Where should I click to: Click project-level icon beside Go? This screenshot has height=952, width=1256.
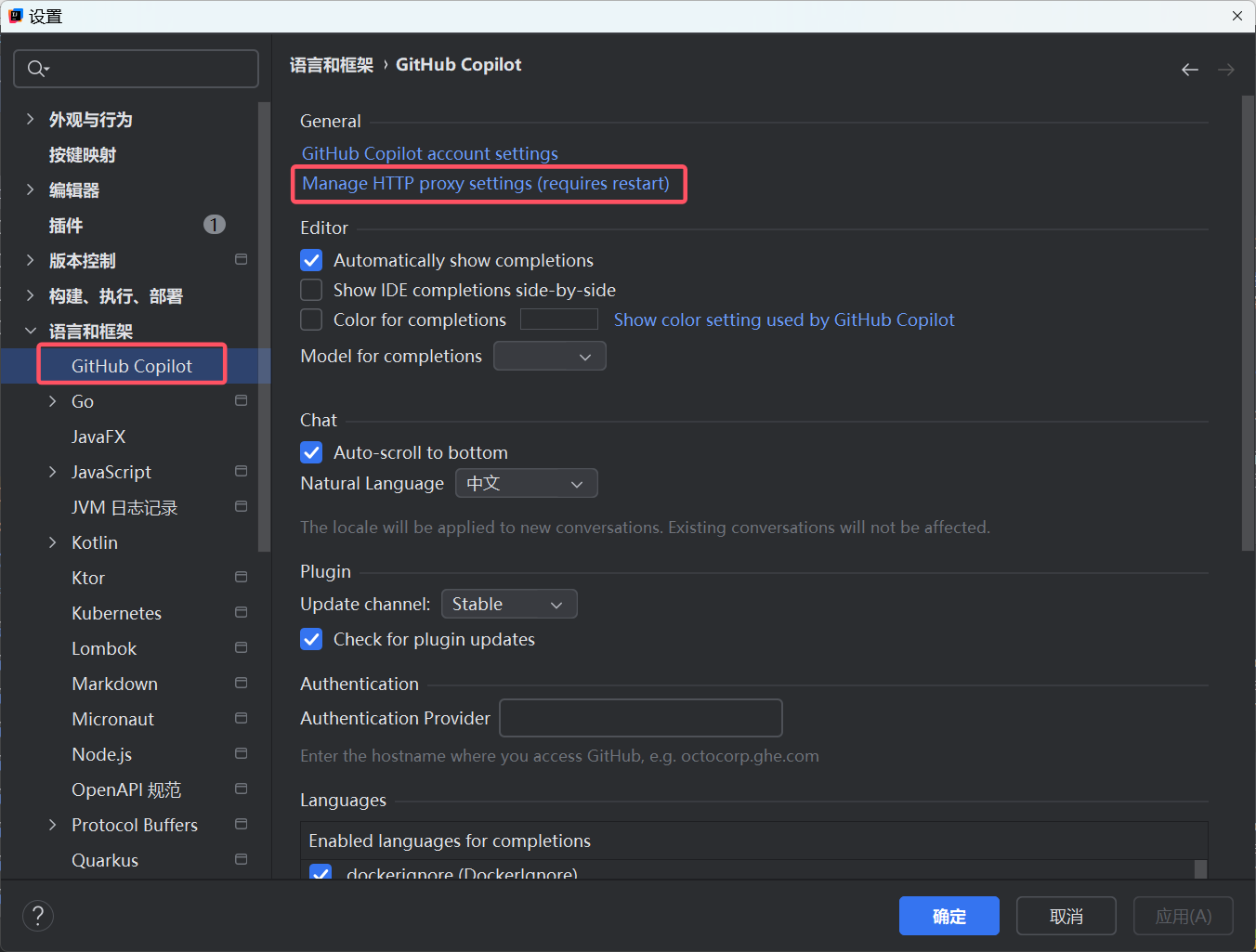tap(242, 400)
